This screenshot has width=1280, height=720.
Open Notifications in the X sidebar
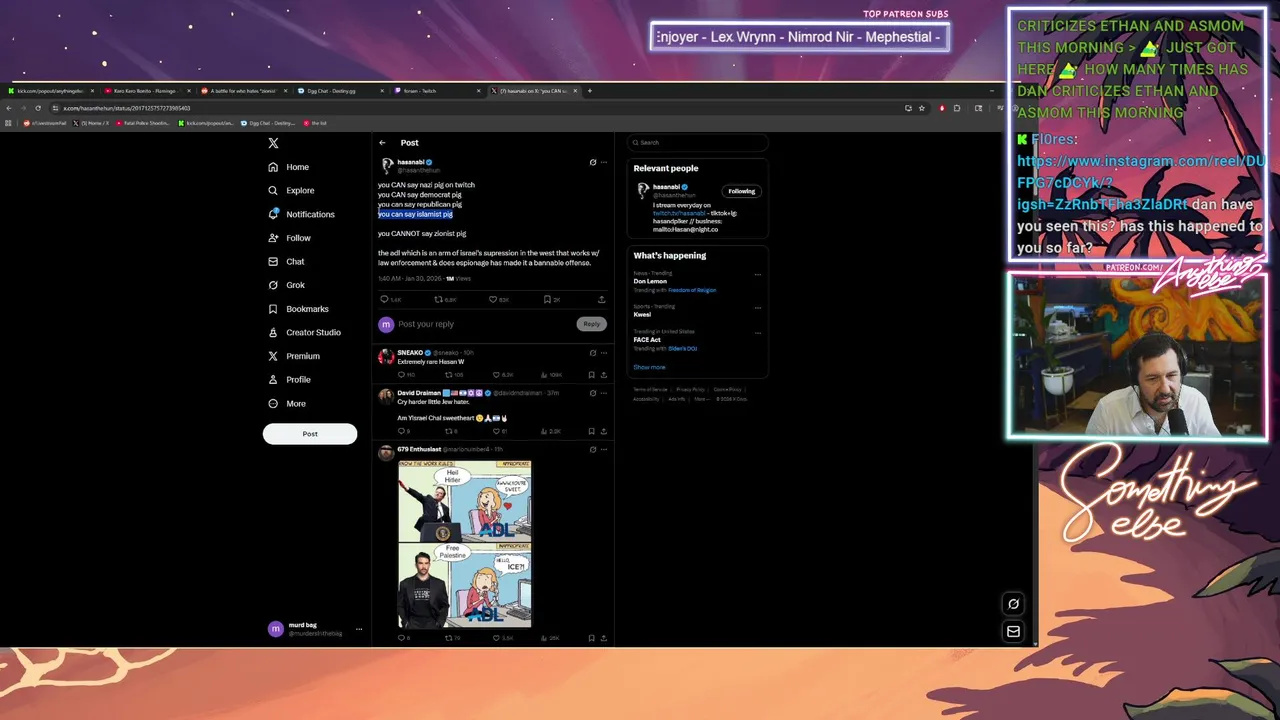click(301, 214)
